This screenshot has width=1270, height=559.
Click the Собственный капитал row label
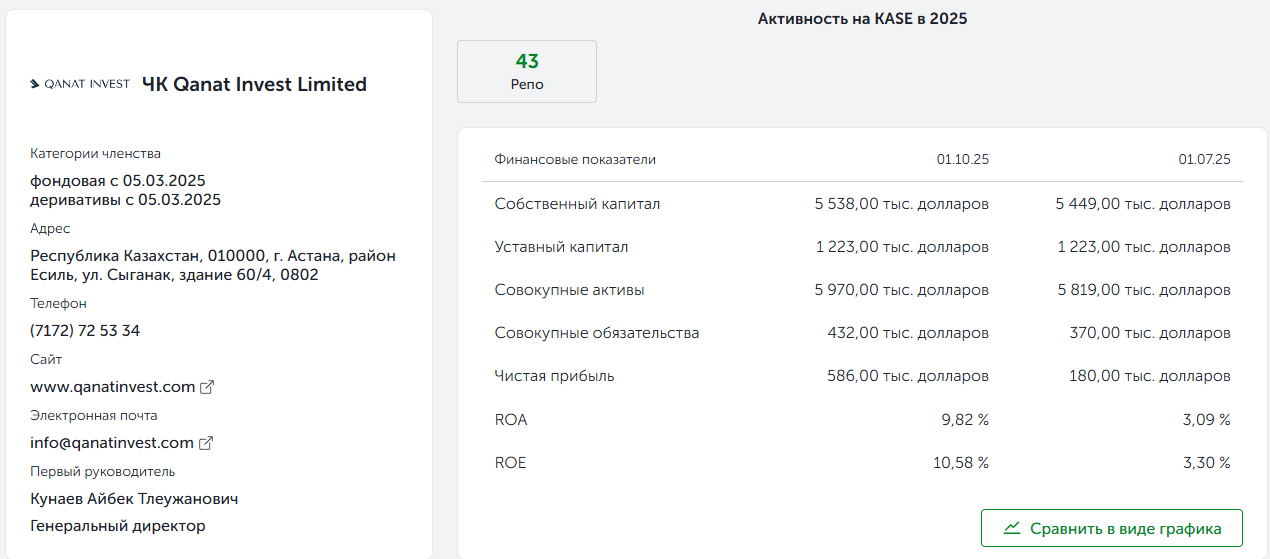tap(577, 204)
